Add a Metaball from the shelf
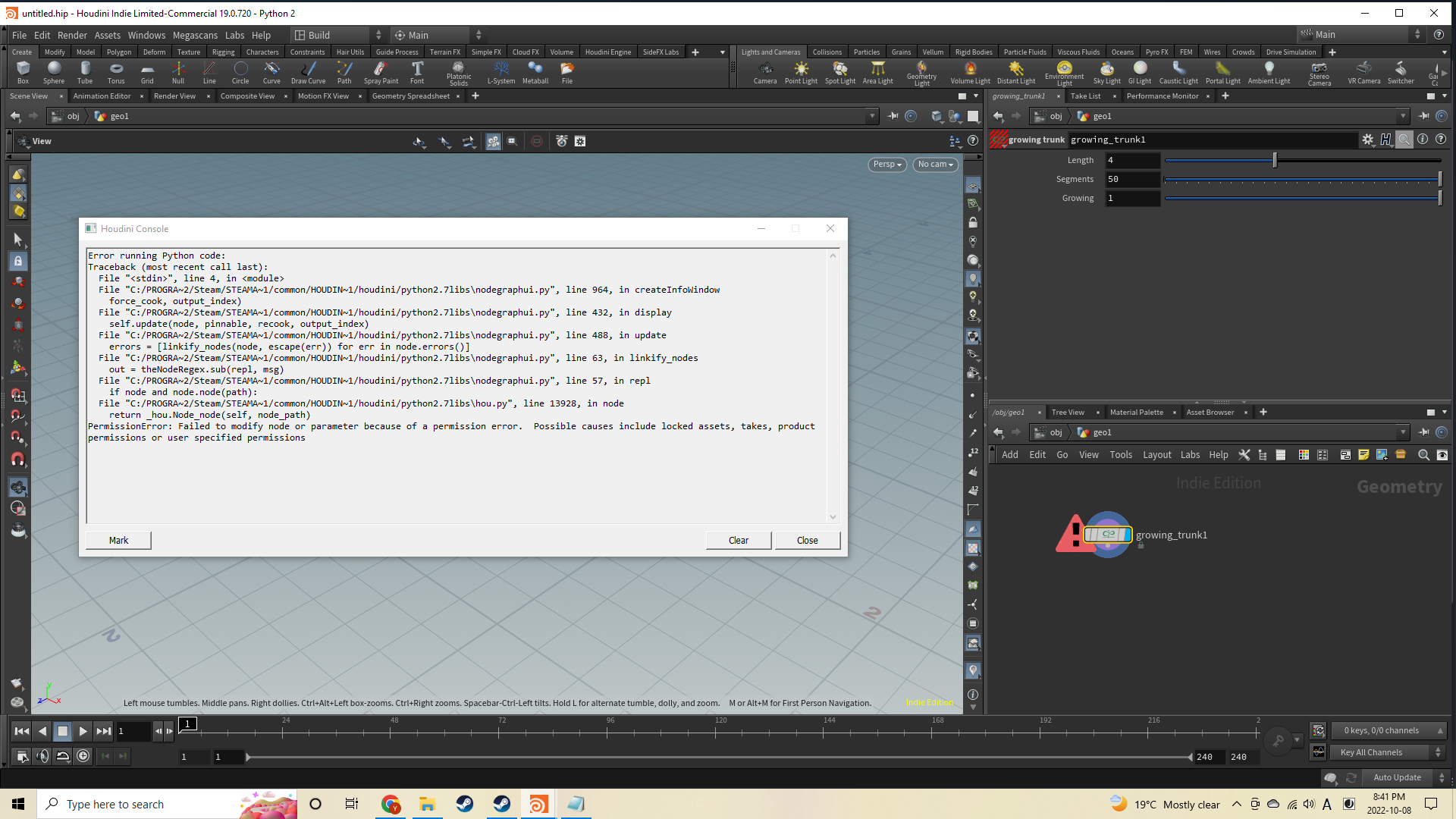 (x=535, y=72)
